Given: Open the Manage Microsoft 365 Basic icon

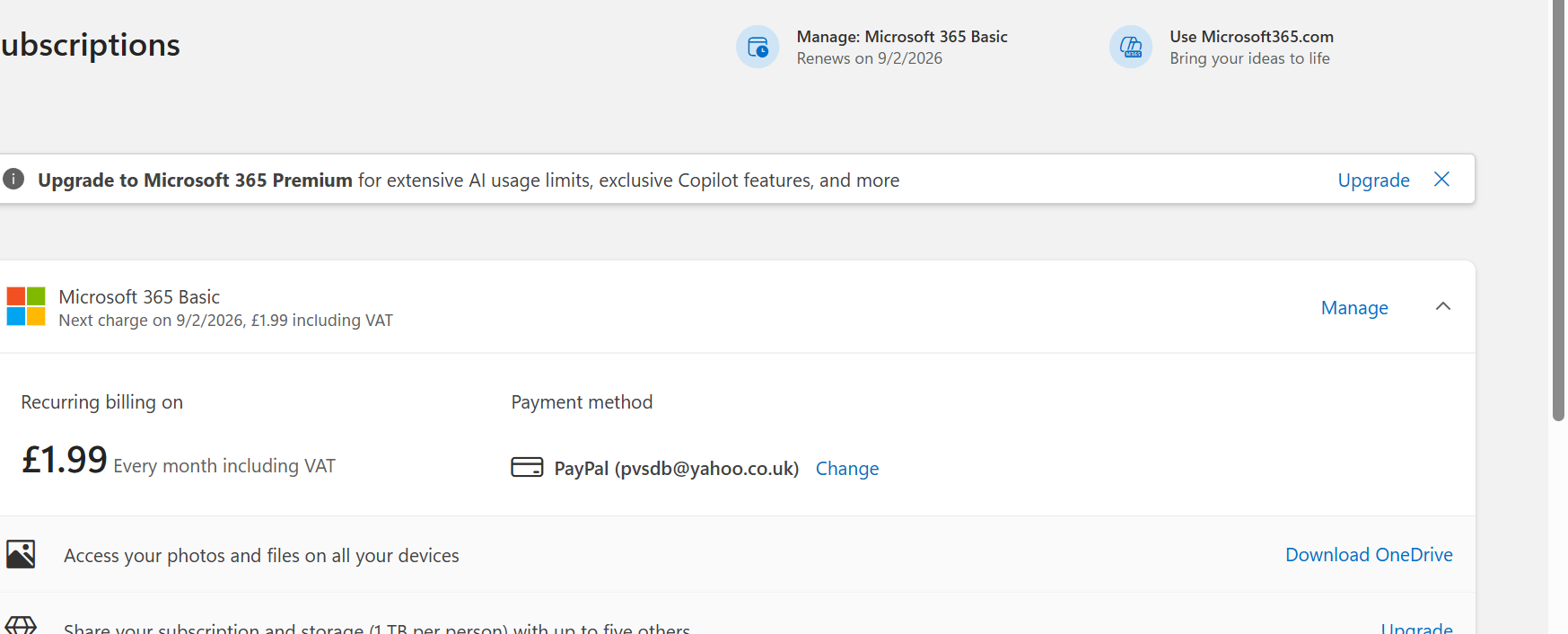Looking at the screenshot, I should coord(758,47).
